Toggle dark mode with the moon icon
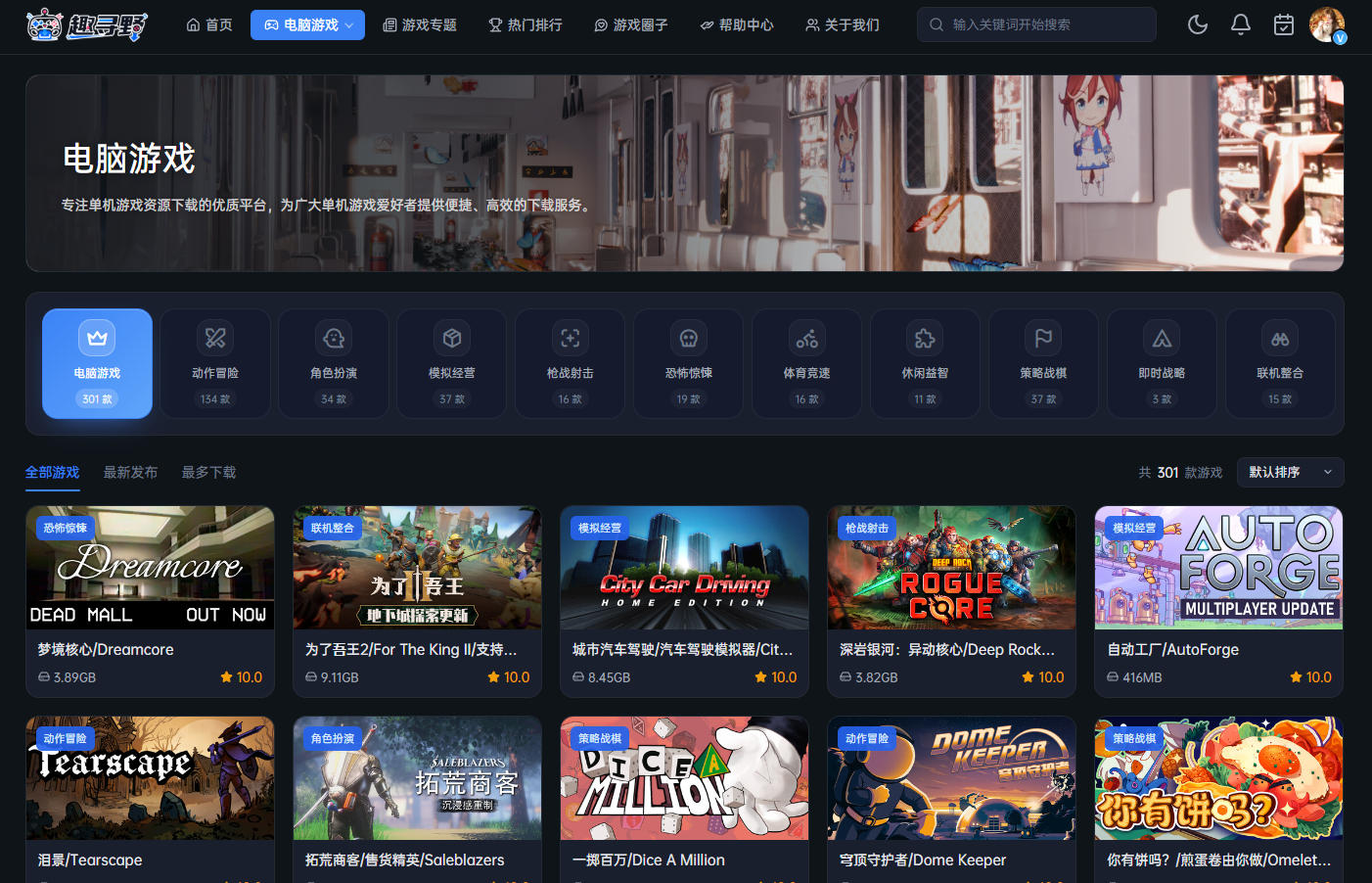Viewport: 1372px width, 883px height. (x=1198, y=24)
